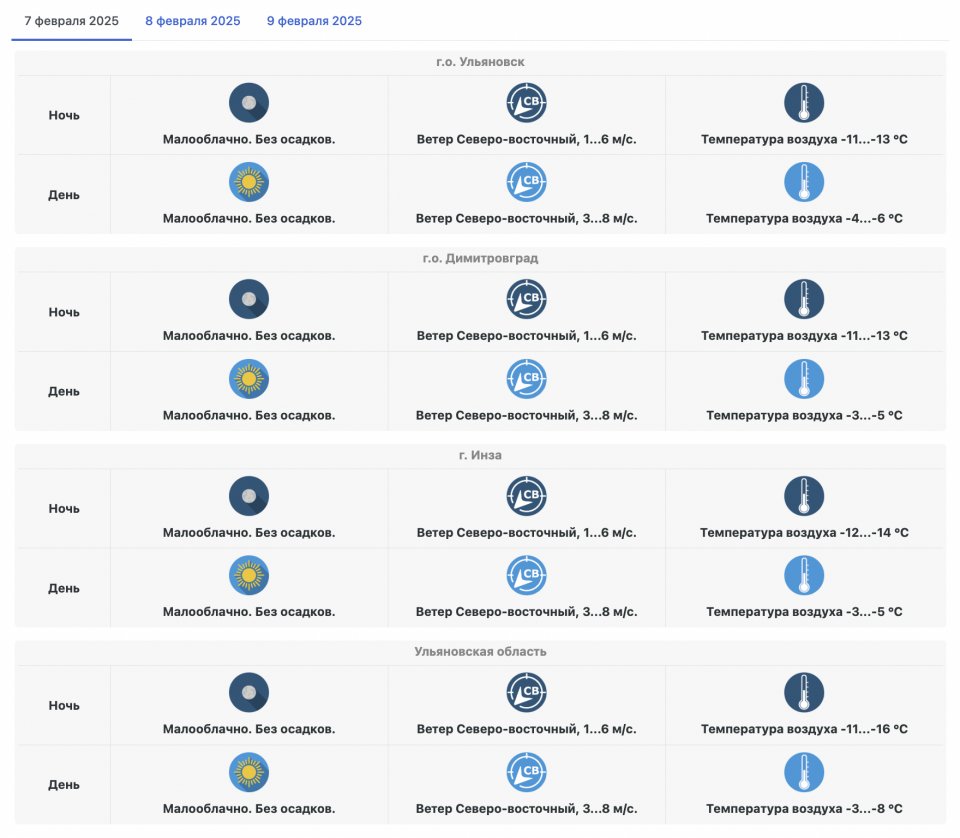Image resolution: width=960 pixels, height=838 pixels.
Task: Click the Димитровград day wind compass icon
Action: click(x=526, y=379)
